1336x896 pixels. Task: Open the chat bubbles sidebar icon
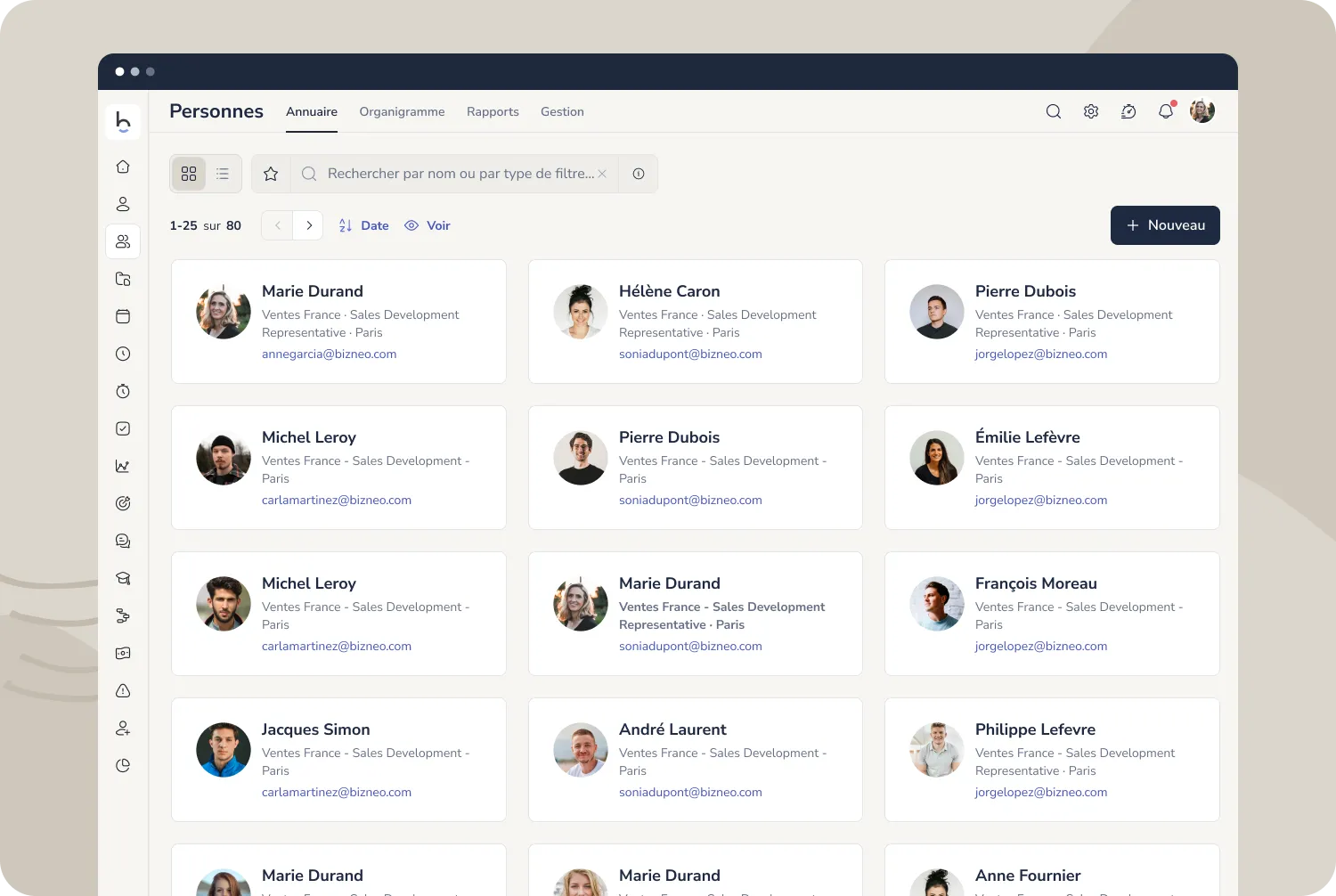tap(123, 541)
